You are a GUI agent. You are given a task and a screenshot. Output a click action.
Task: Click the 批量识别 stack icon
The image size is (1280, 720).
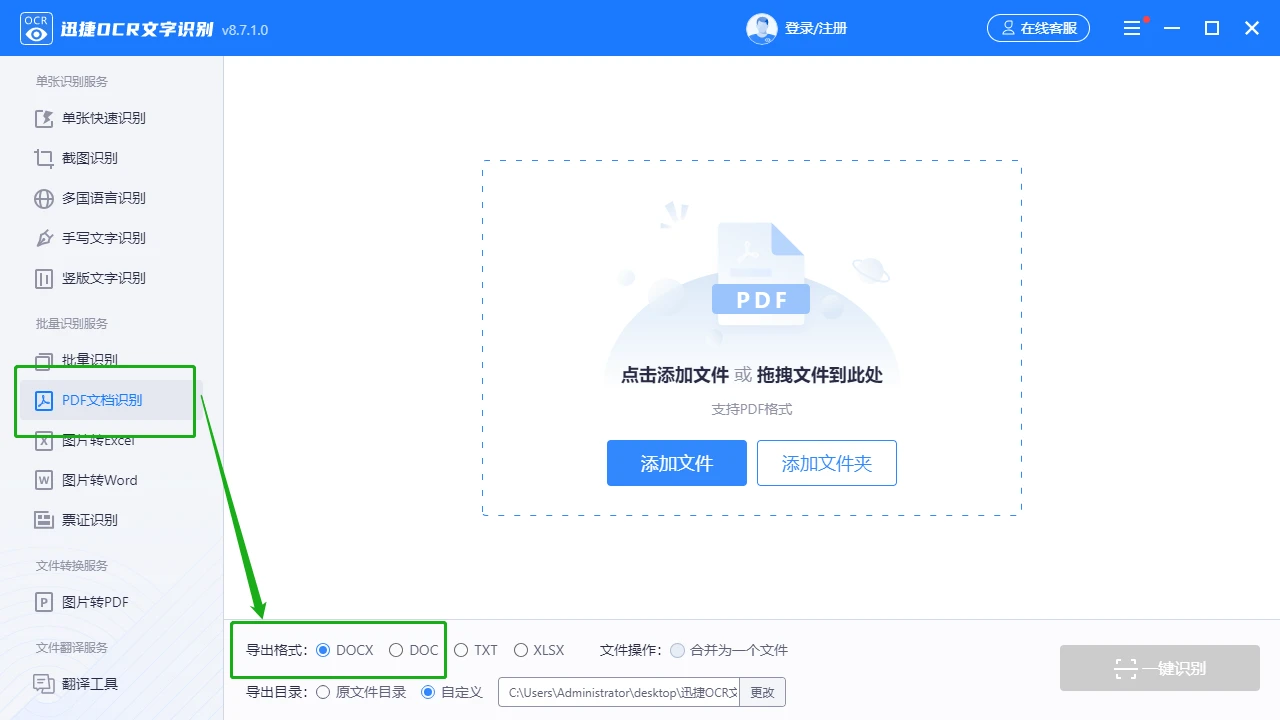point(44,360)
